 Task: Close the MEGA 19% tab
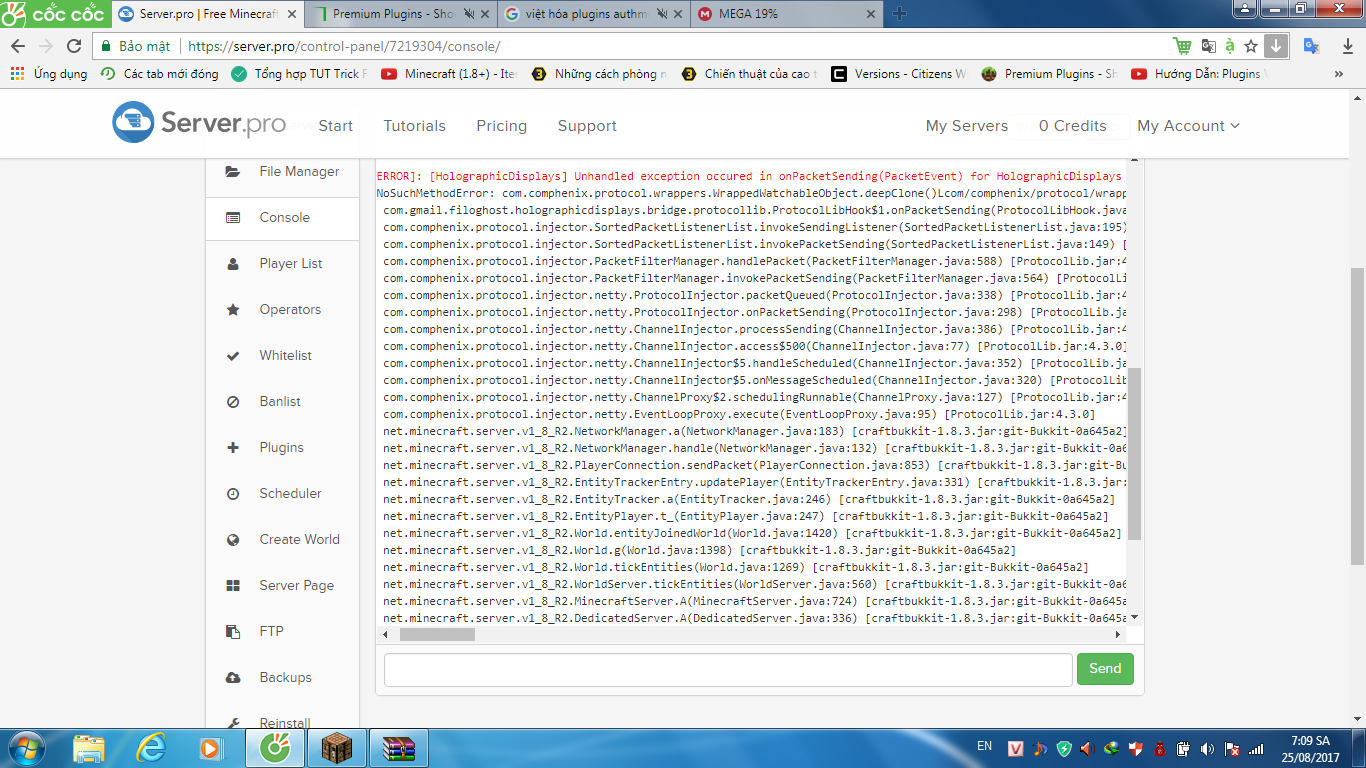coord(869,14)
